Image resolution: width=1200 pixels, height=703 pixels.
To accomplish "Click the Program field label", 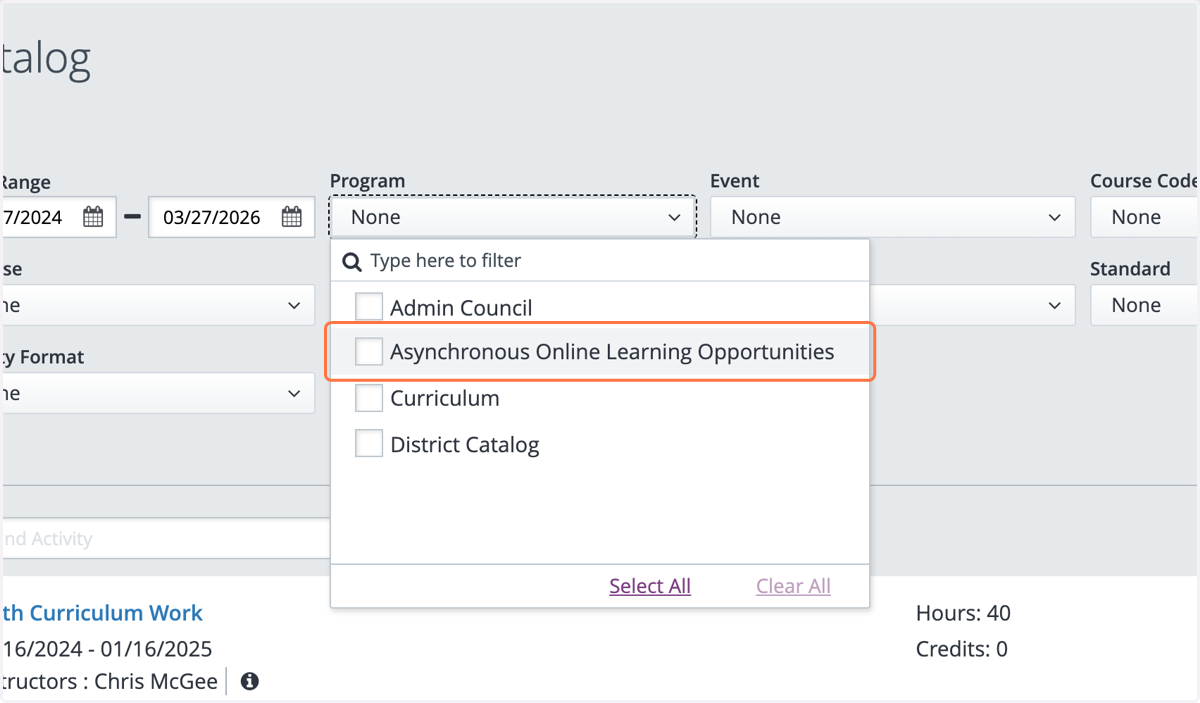I will (x=368, y=181).
